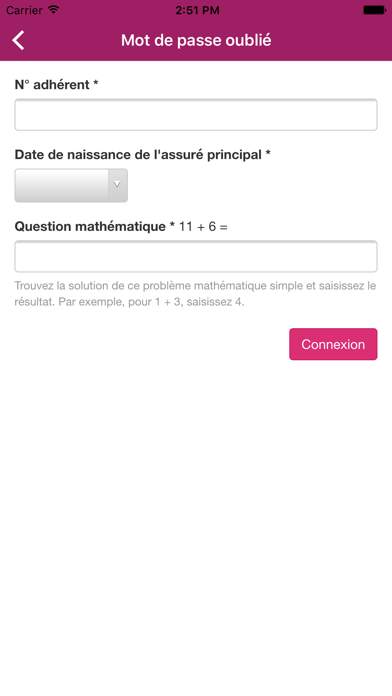Open the date de naissance dropdown

pos(71,185)
